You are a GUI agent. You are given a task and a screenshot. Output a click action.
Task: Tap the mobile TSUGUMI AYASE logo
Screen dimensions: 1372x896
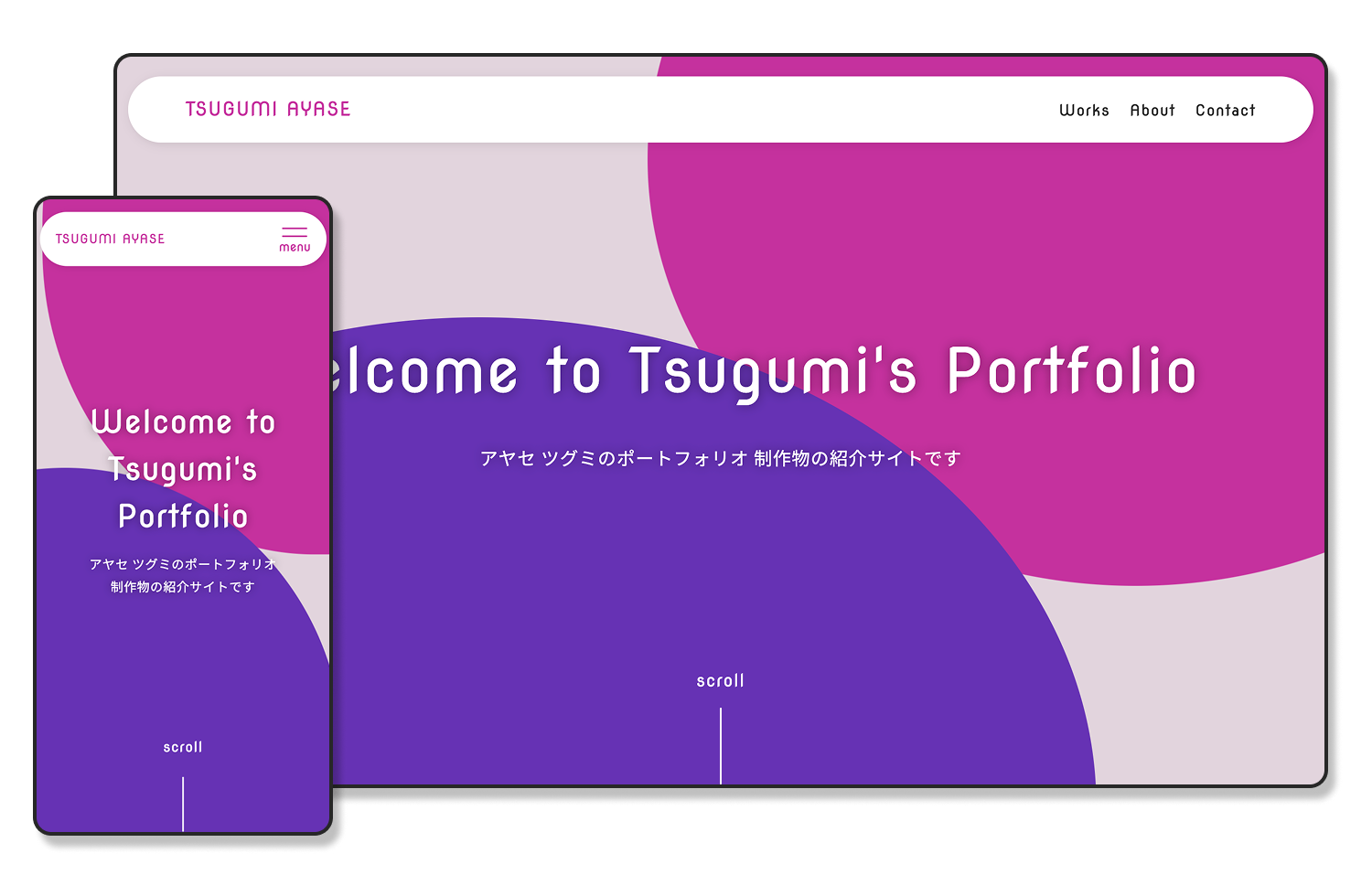[110, 239]
